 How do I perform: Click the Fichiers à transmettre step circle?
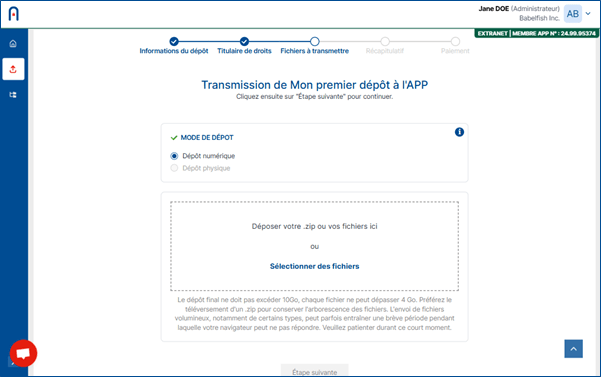coord(315,41)
